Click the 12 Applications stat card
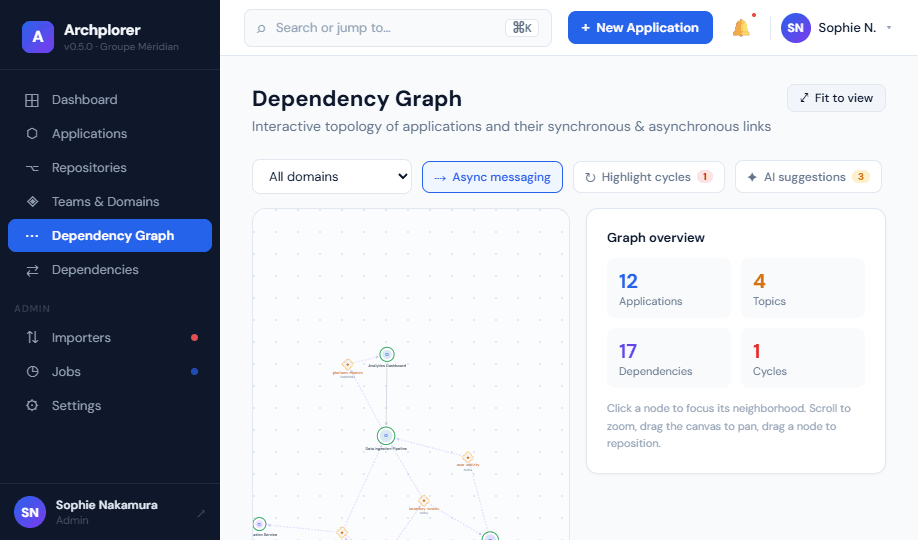Image resolution: width=918 pixels, height=540 pixels. 669,288
